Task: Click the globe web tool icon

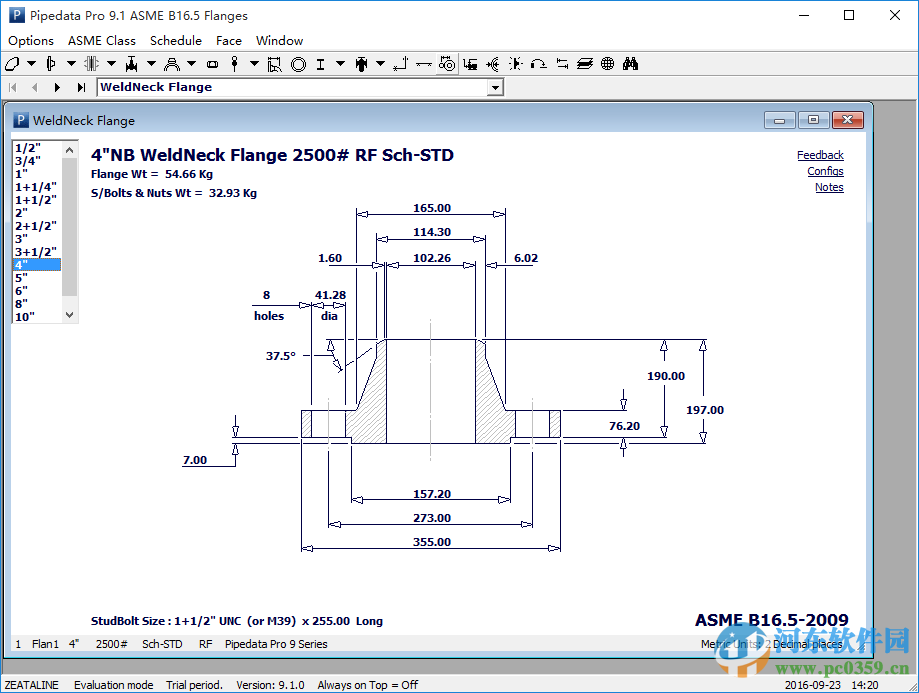Action: tap(606, 63)
